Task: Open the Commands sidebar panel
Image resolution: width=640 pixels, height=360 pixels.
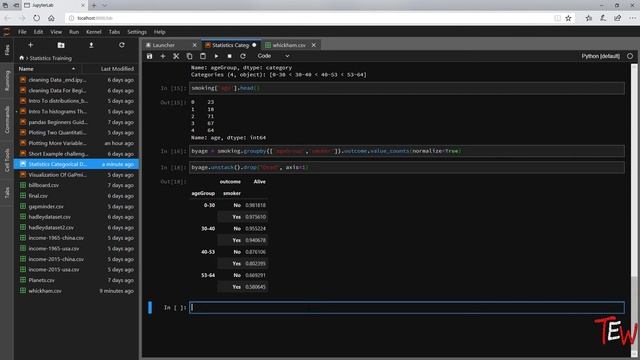Action: 7,120
